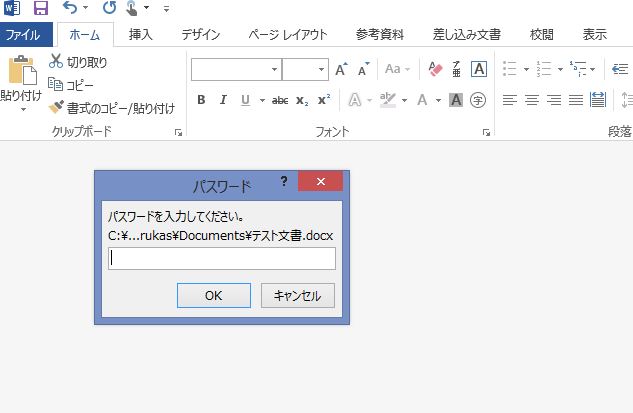Switch to the 挿入 tab
The image size is (633, 413).
click(x=140, y=35)
